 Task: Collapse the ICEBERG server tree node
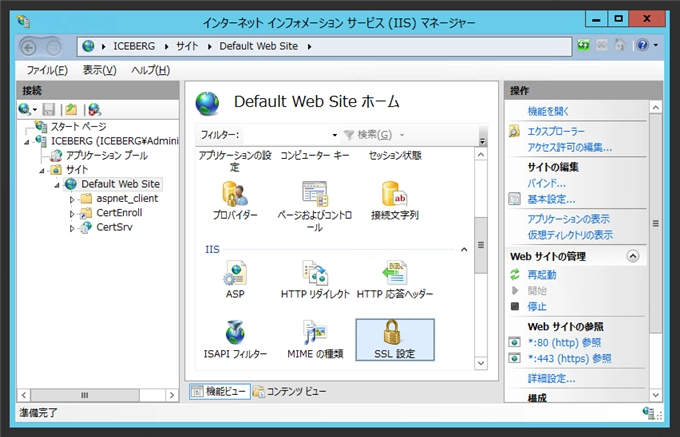point(27,142)
